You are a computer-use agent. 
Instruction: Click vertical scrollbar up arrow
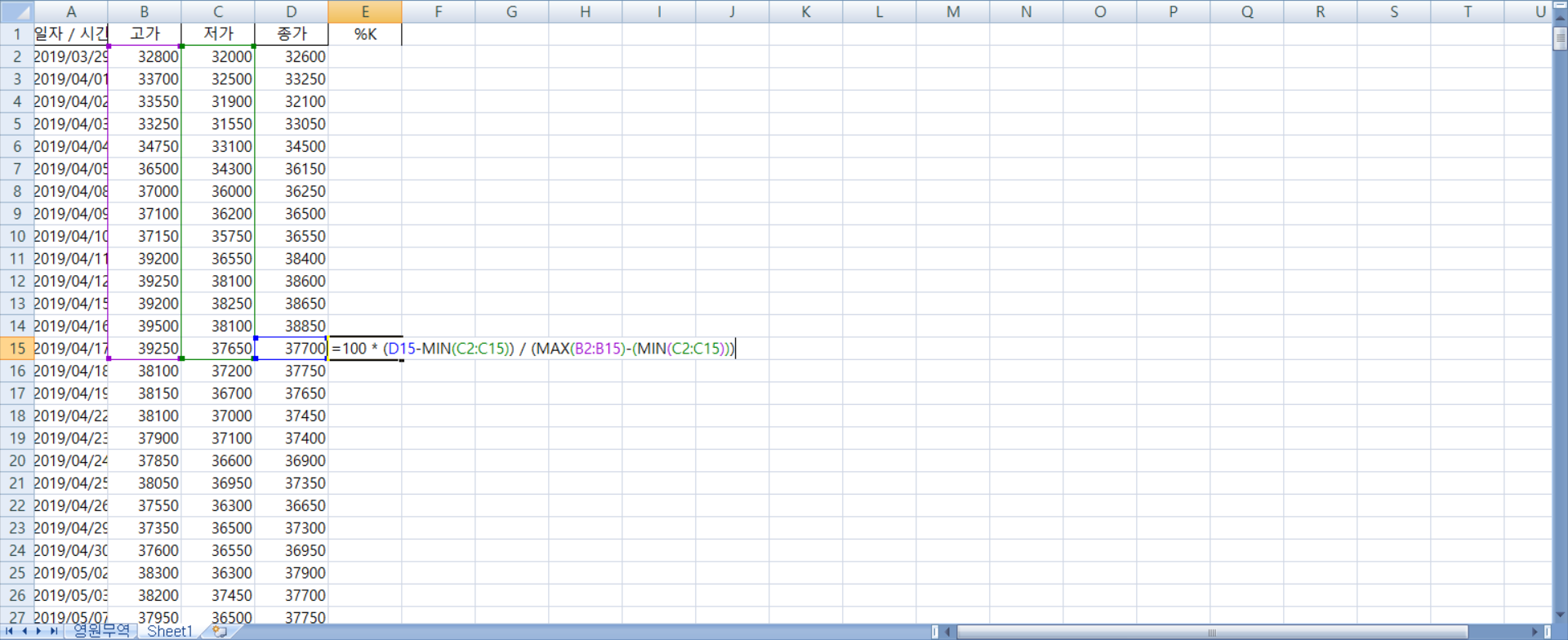click(x=1560, y=17)
